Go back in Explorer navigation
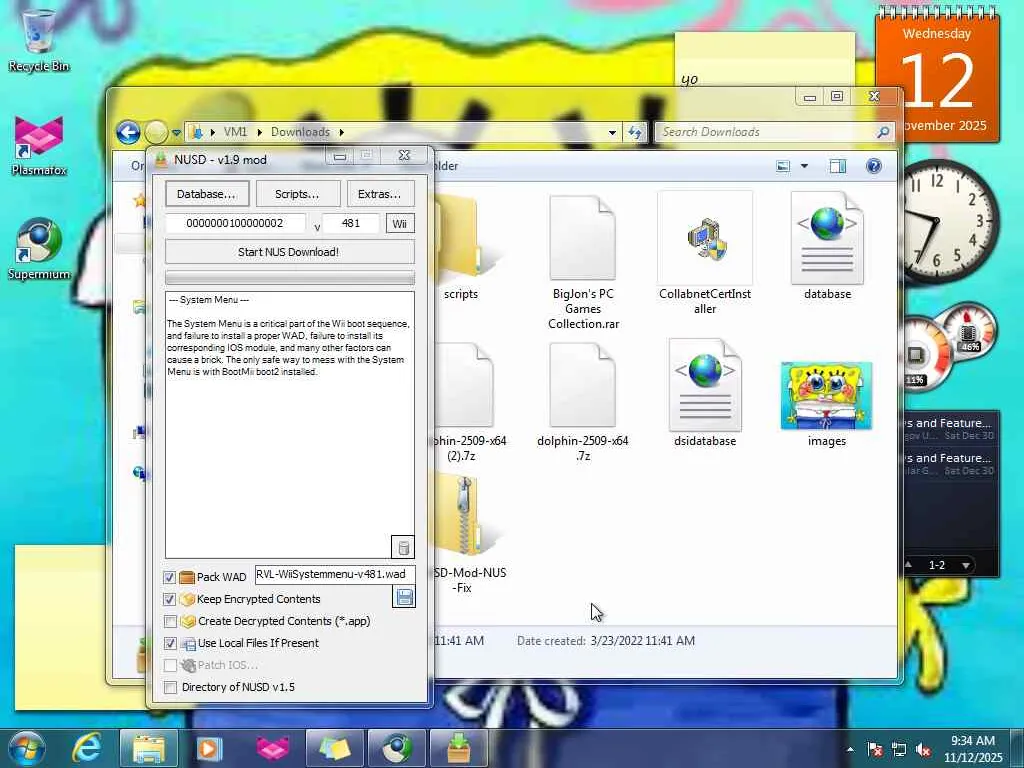The image size is (1024, 768). point(129,133)
